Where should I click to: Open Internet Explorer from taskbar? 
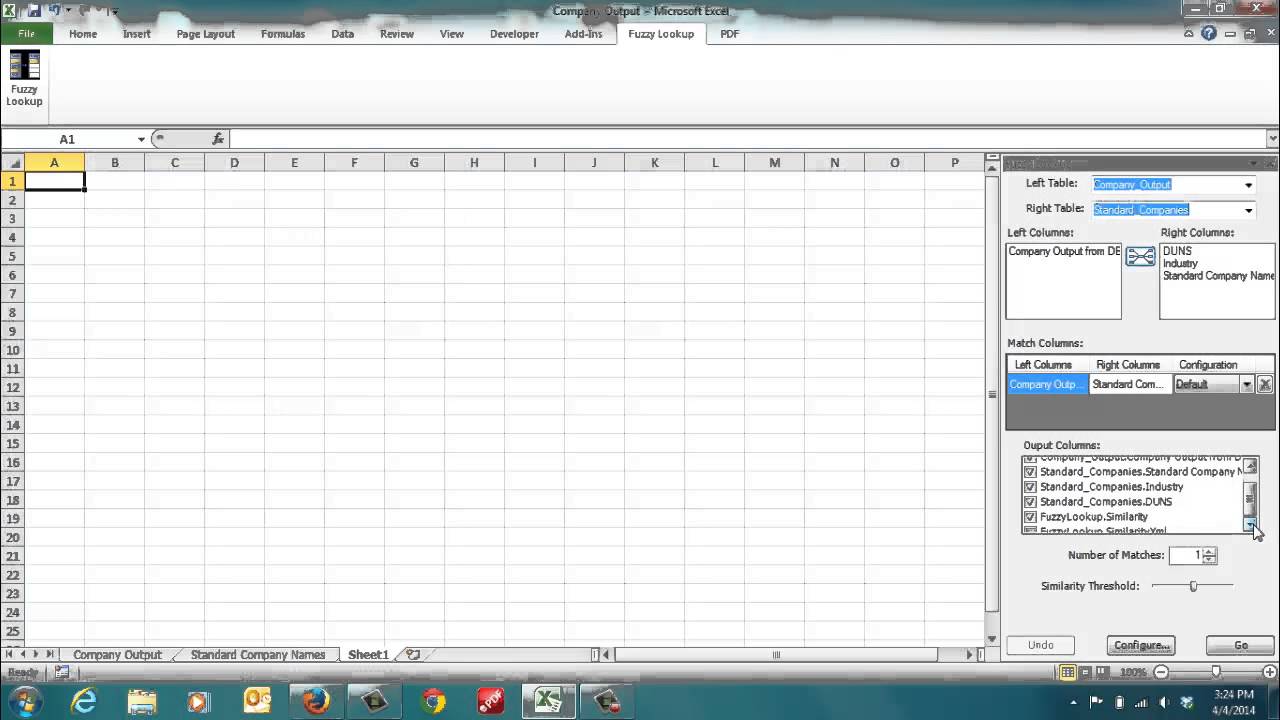coord(84,701)
